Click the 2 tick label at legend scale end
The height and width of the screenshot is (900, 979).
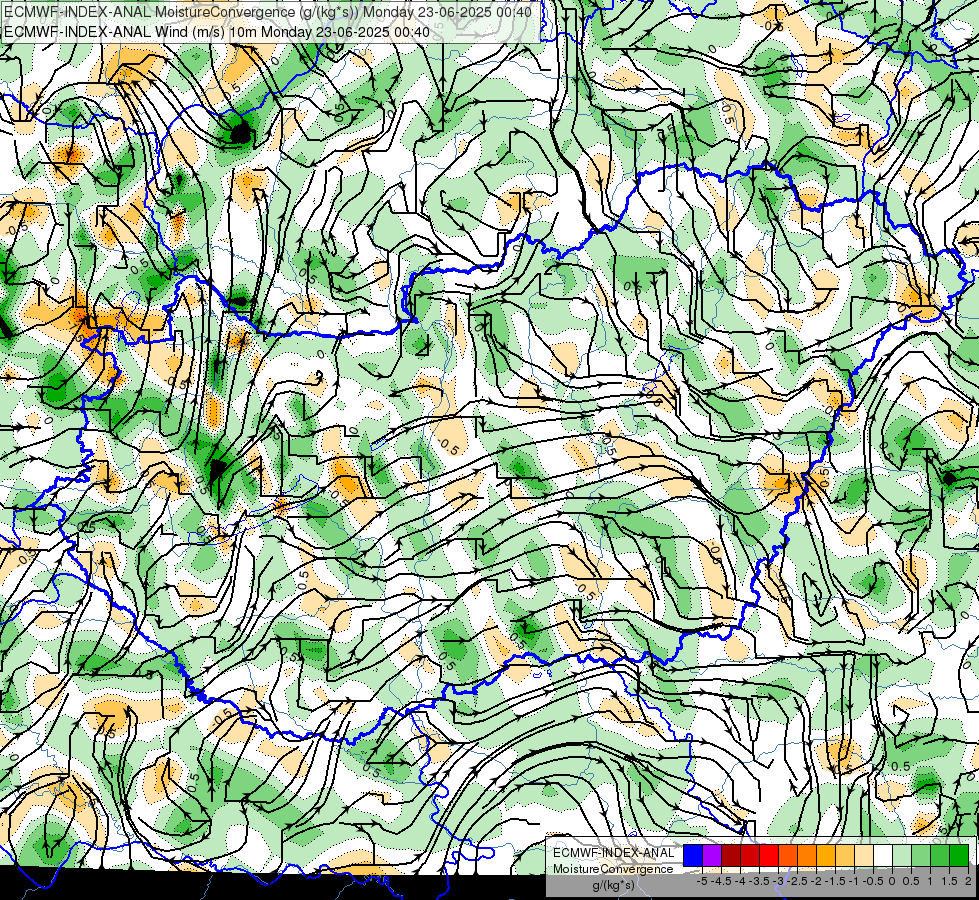pyautogui.click(x=968, y=881)
